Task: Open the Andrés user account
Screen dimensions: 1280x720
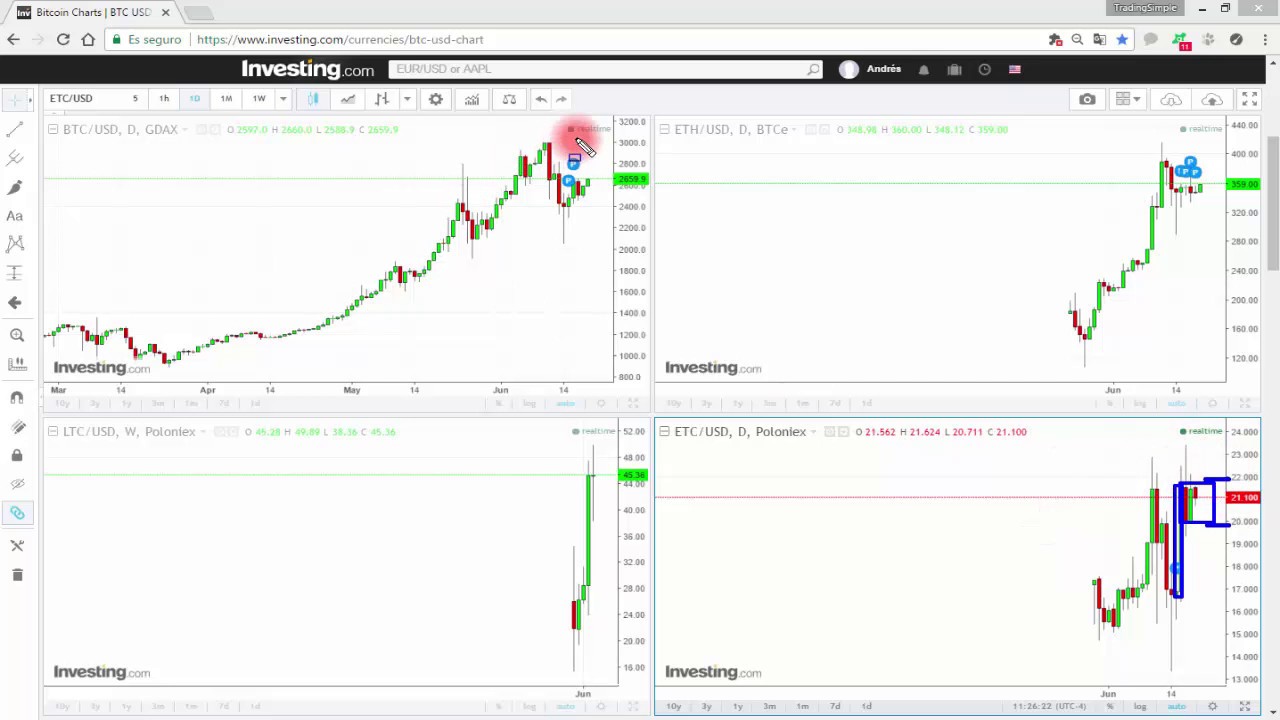Action: point(870,69)
